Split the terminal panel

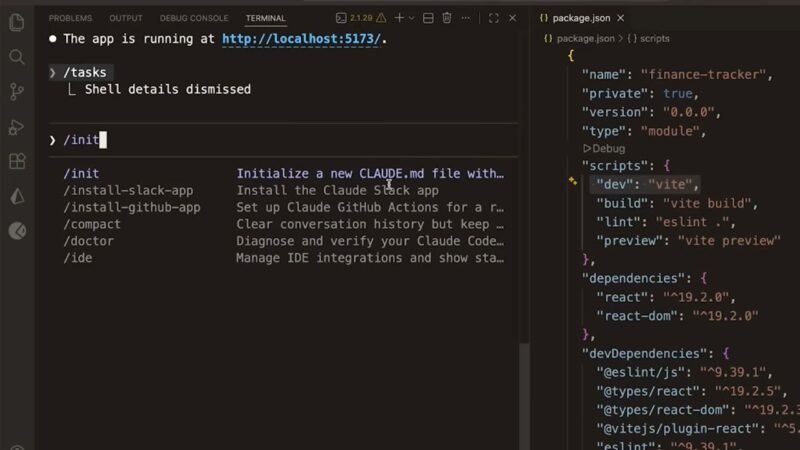tap(428, 18)
